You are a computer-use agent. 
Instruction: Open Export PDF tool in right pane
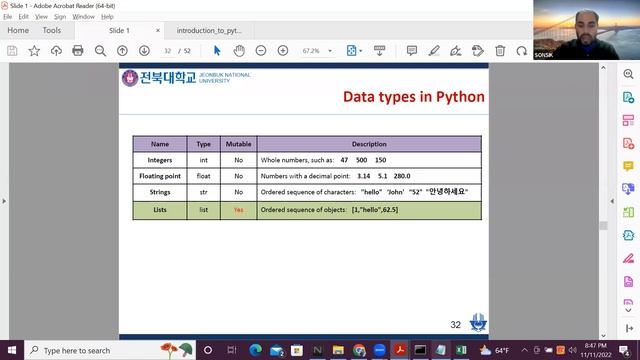pos(629,97)
